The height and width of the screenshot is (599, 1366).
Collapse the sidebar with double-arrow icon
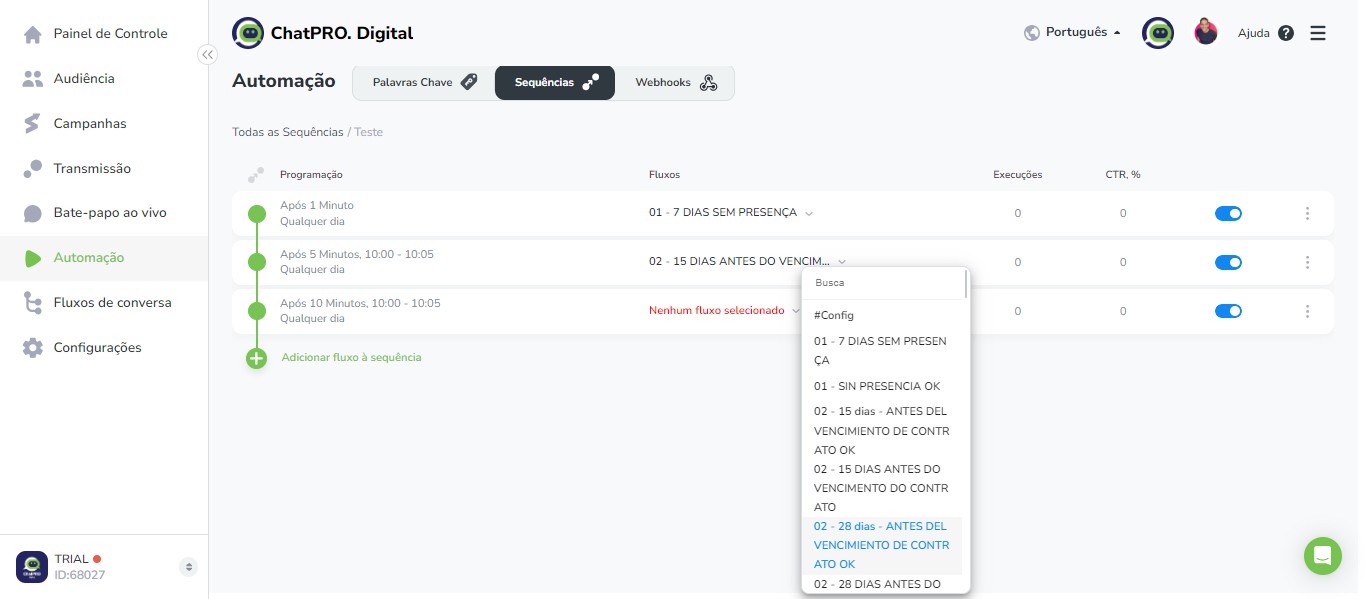click(207, 55)
